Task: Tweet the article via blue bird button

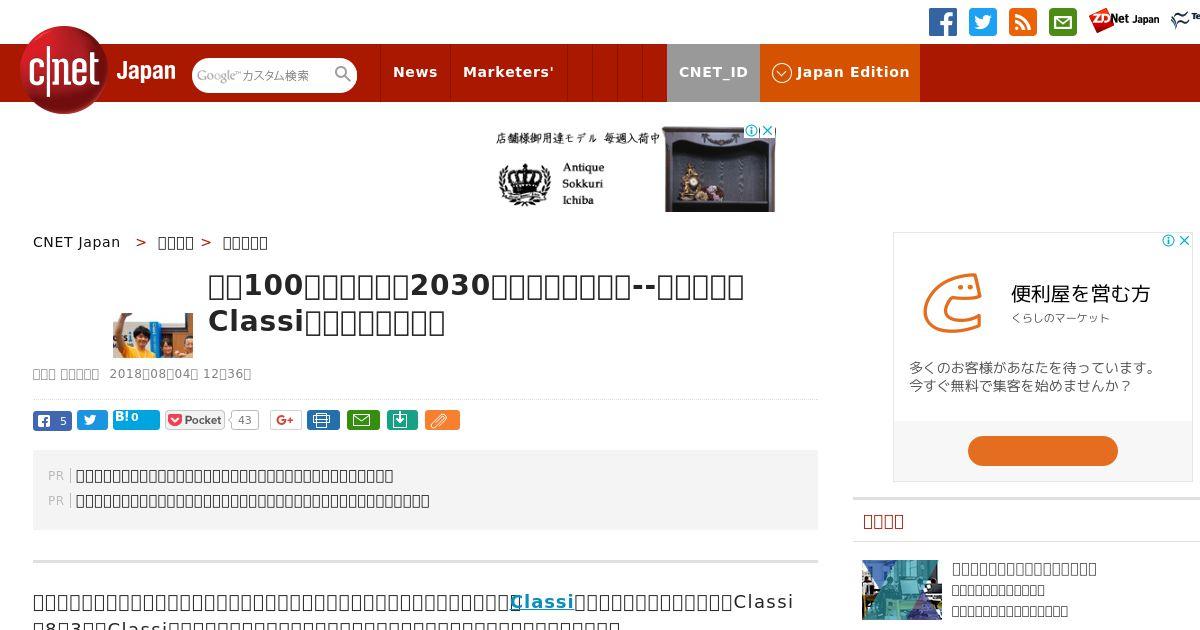Action: pos(92,420)
